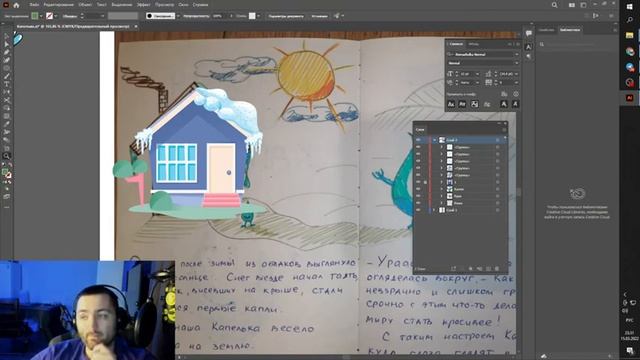
Task: Change the screen mode icon in the toolbar
Action: click(7, 197)
